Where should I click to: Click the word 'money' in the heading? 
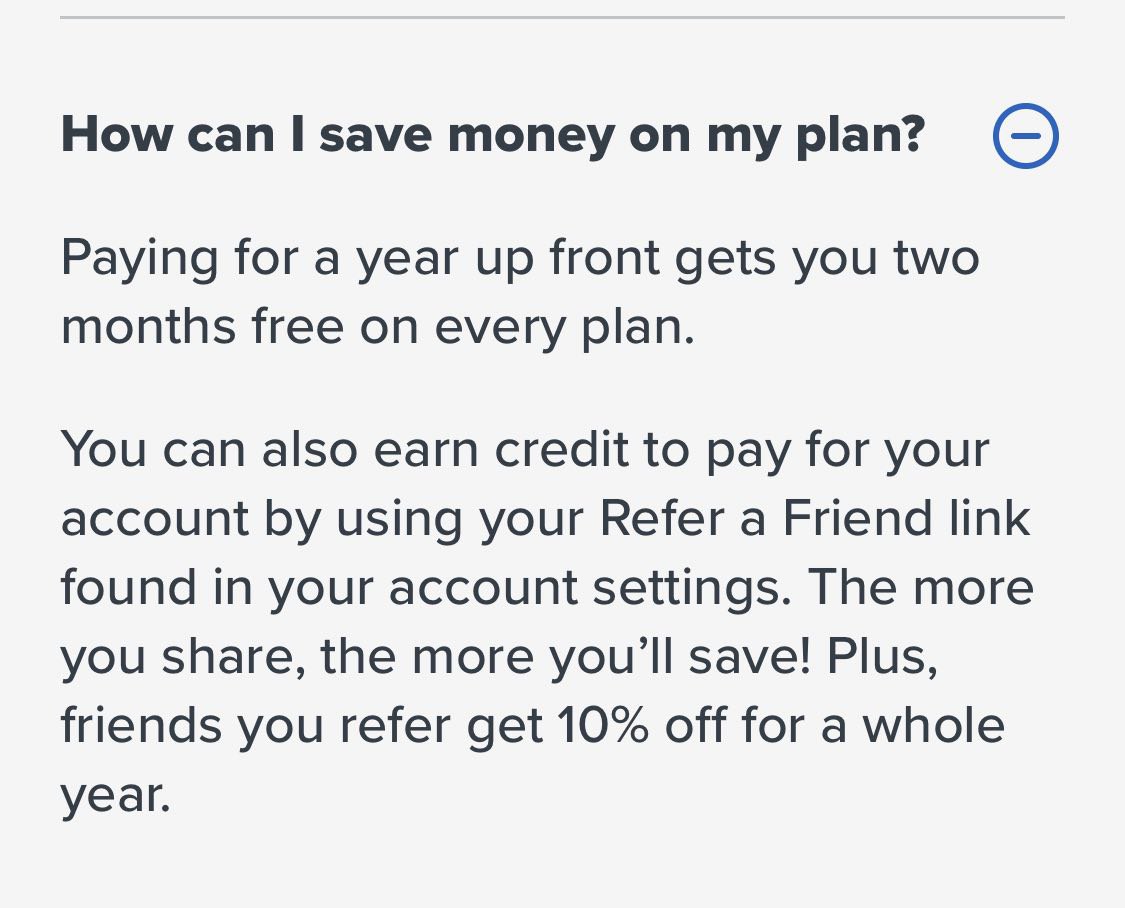[531, 136]
